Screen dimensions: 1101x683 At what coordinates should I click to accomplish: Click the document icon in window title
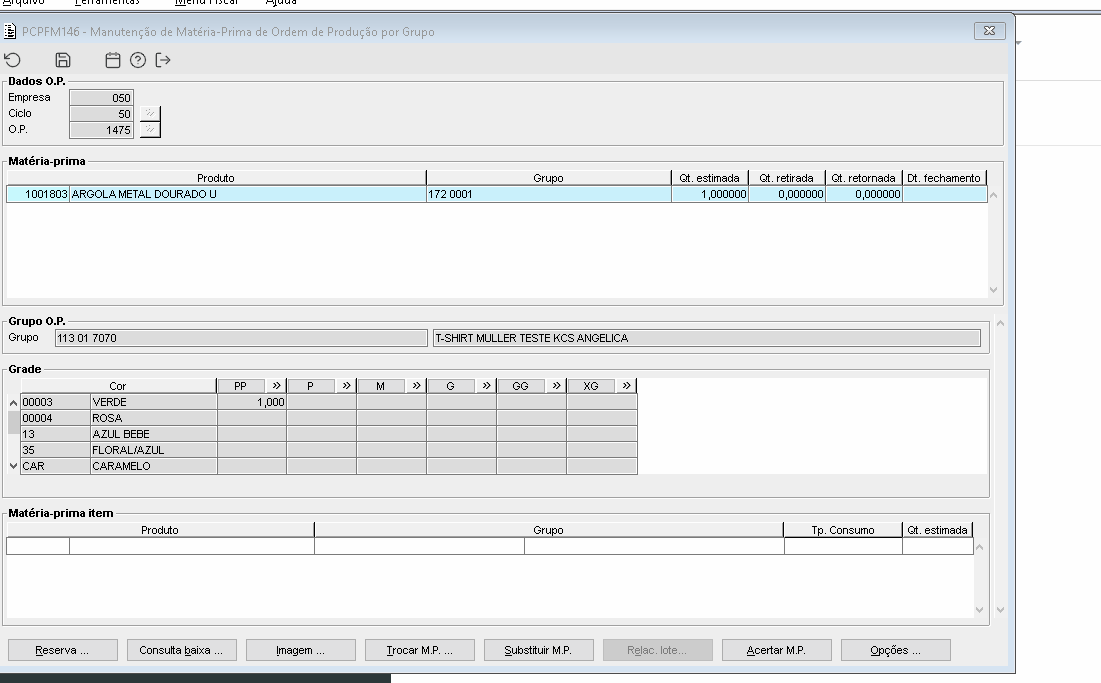(10, 32)
